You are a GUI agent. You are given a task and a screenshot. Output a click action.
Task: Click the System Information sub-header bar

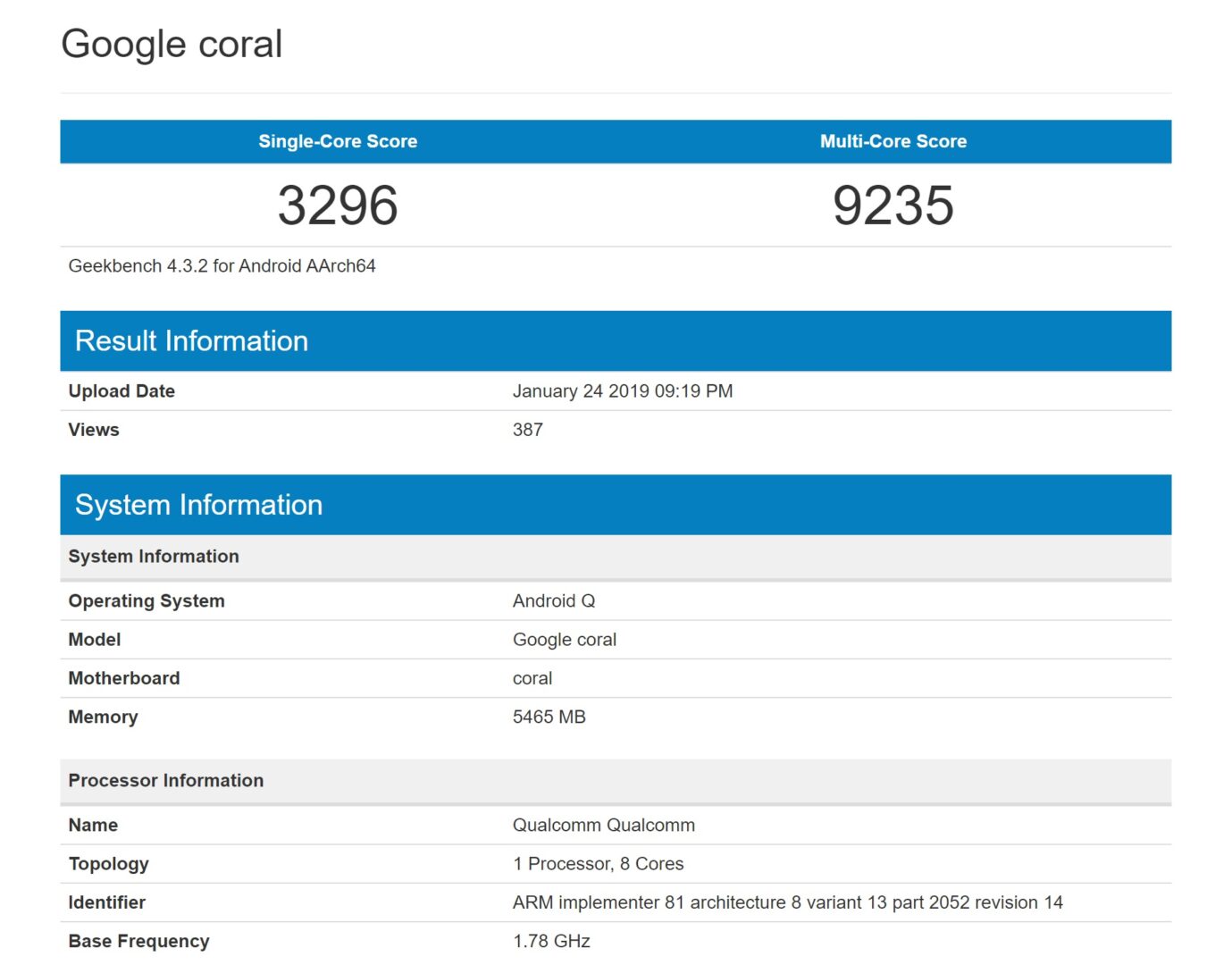tap(153, 556)
